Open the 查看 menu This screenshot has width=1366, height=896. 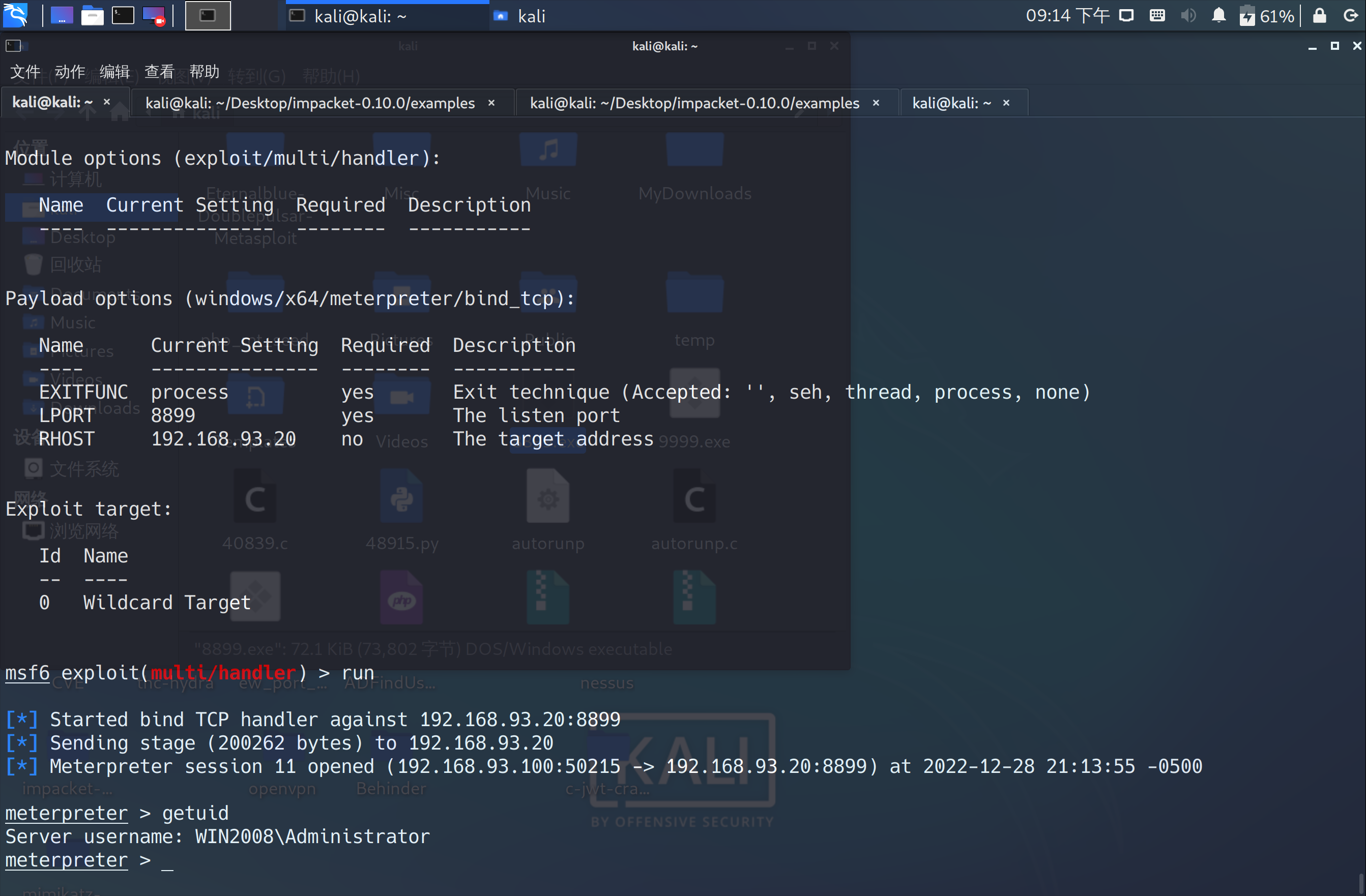point(160,72)
